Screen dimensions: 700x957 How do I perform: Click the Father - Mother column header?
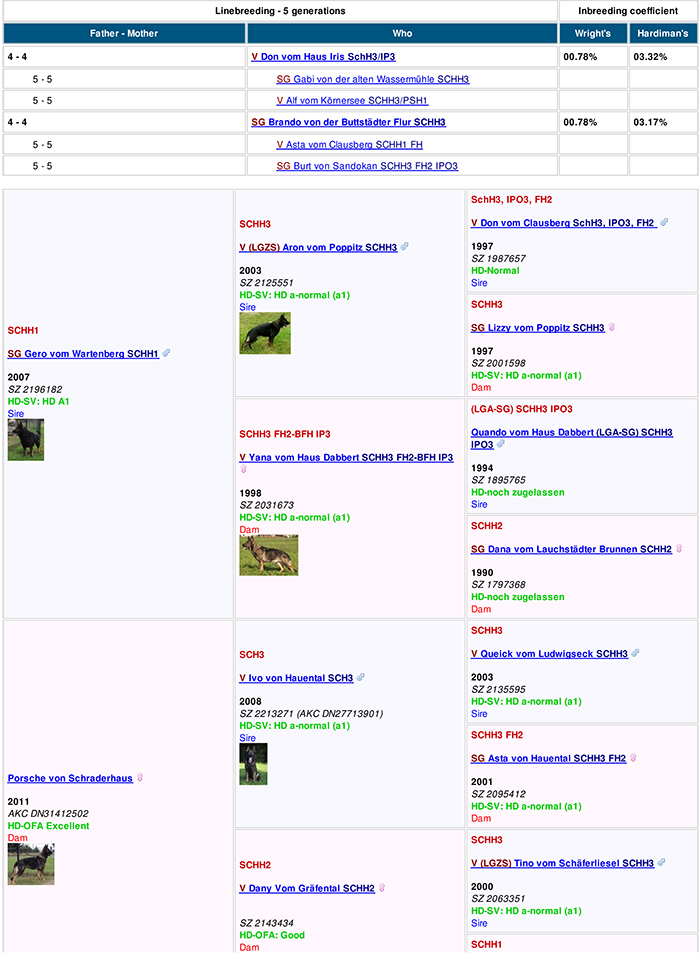[124, 34]
